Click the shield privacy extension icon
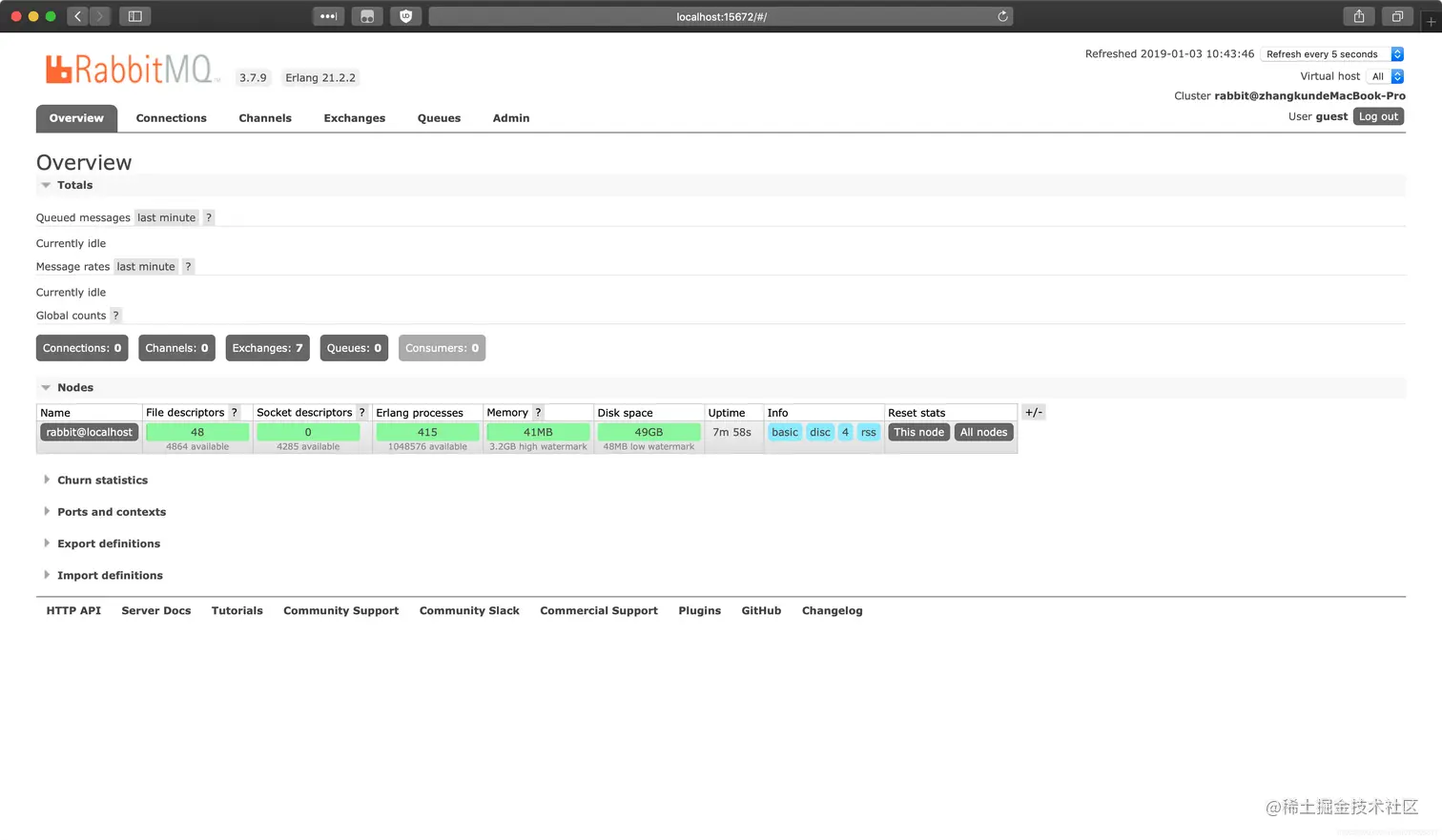Image resolution: width=1442 pixels, height=840 pixels. point(406,16)
